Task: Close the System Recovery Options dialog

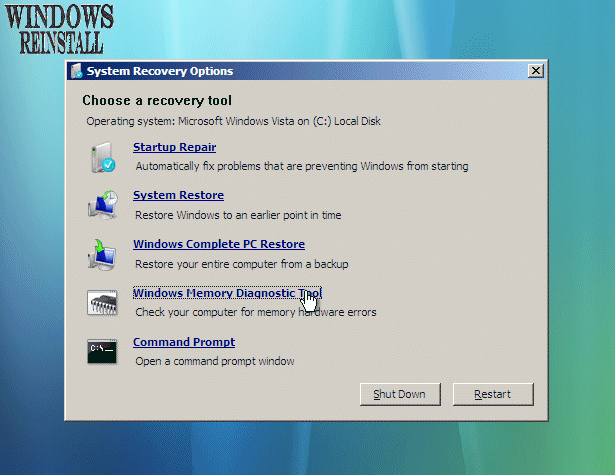Action: [535, 71]
